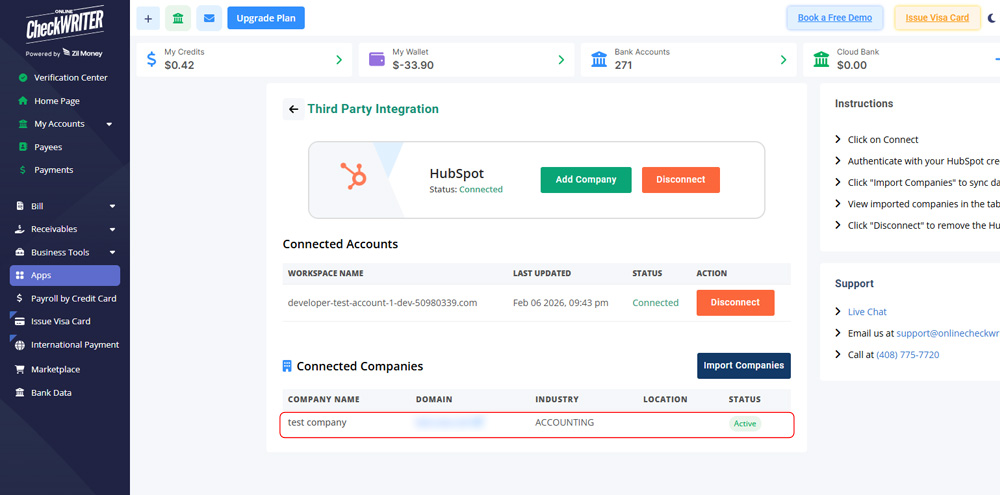The image size is (1000, 495).
Task: Click the Payroll dollar sign icon
Action: pyautogui.click(x=20, y=299)
